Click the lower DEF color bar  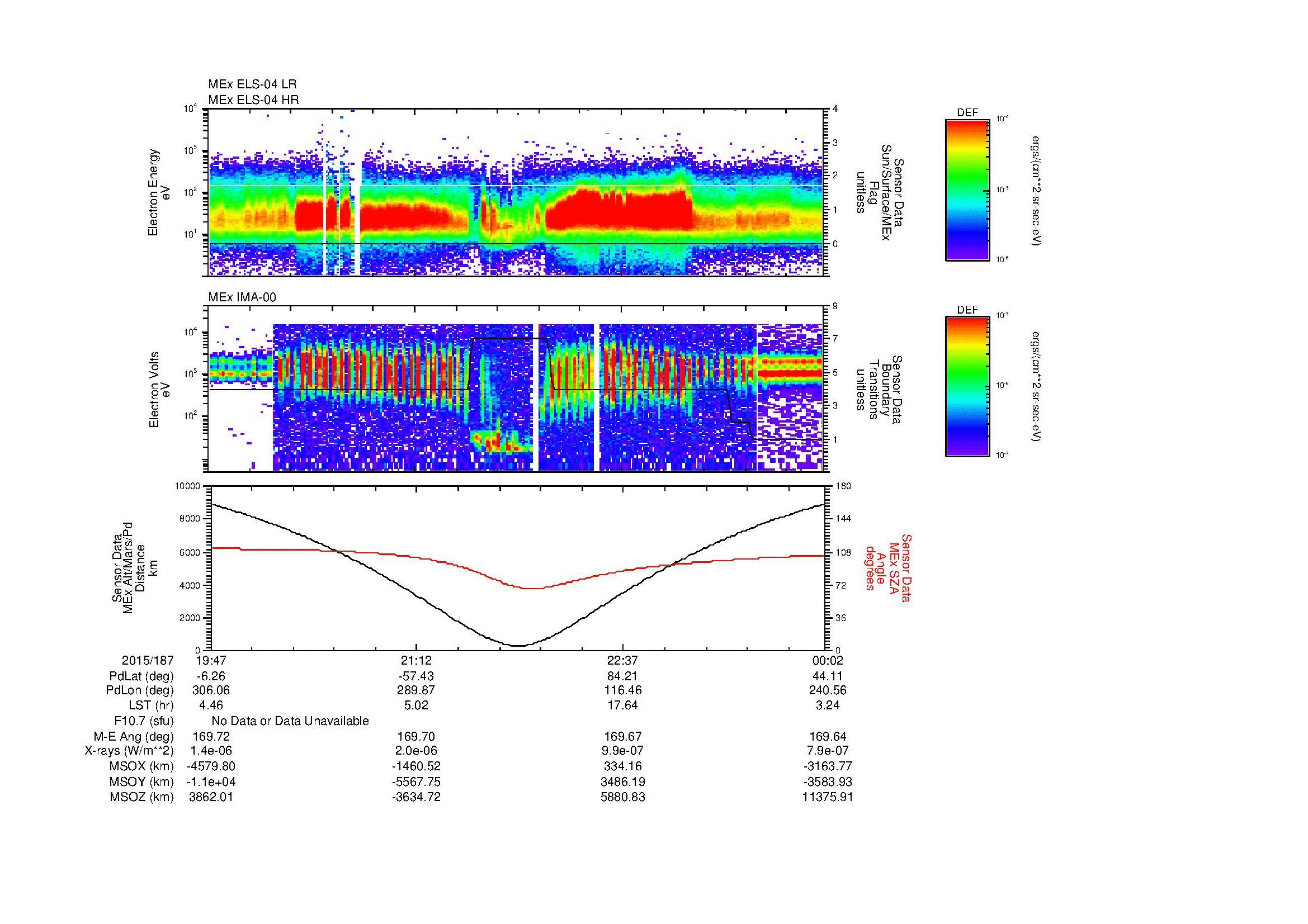(x=967, y=387)
